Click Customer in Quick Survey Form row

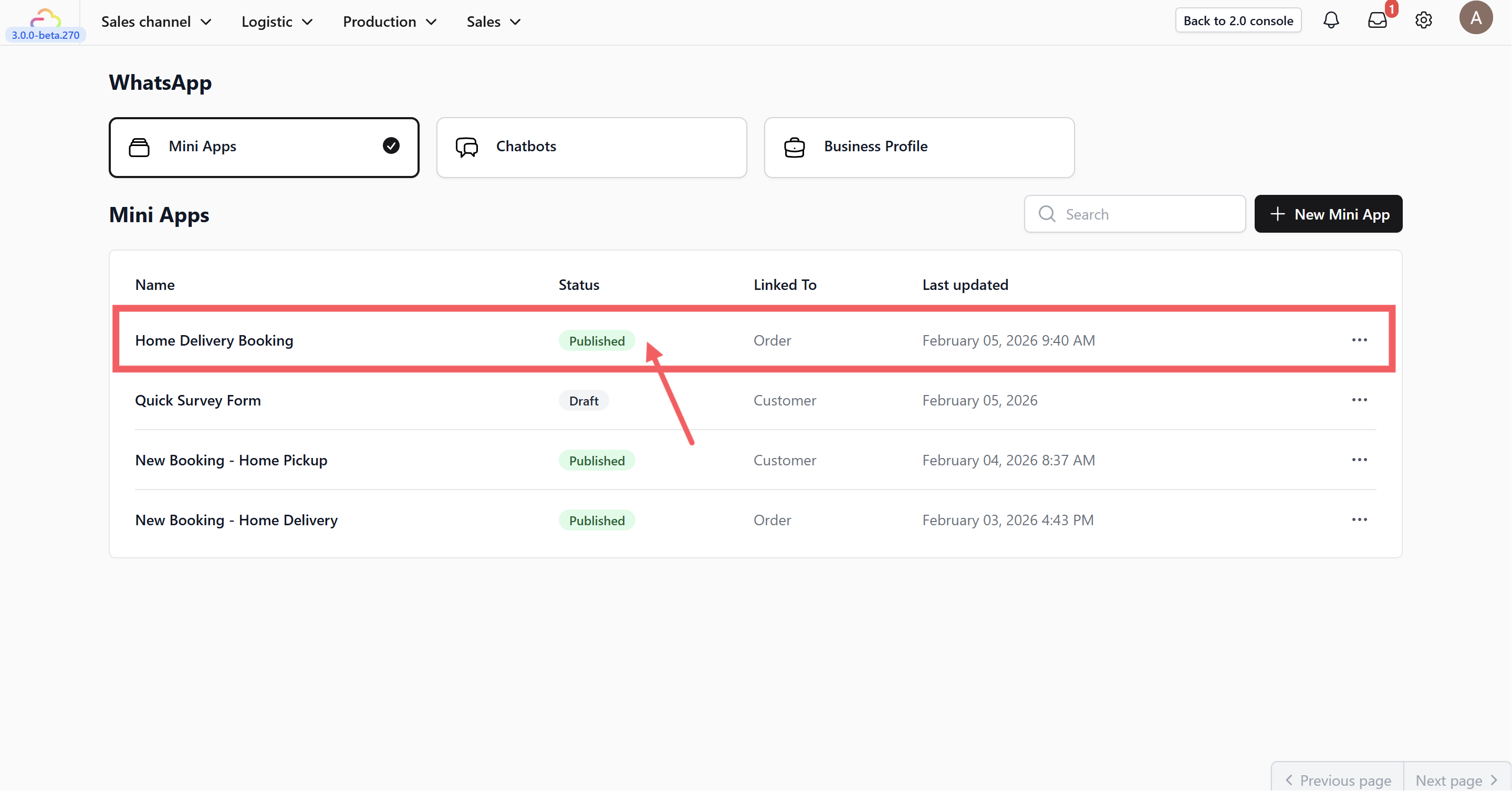785,401
